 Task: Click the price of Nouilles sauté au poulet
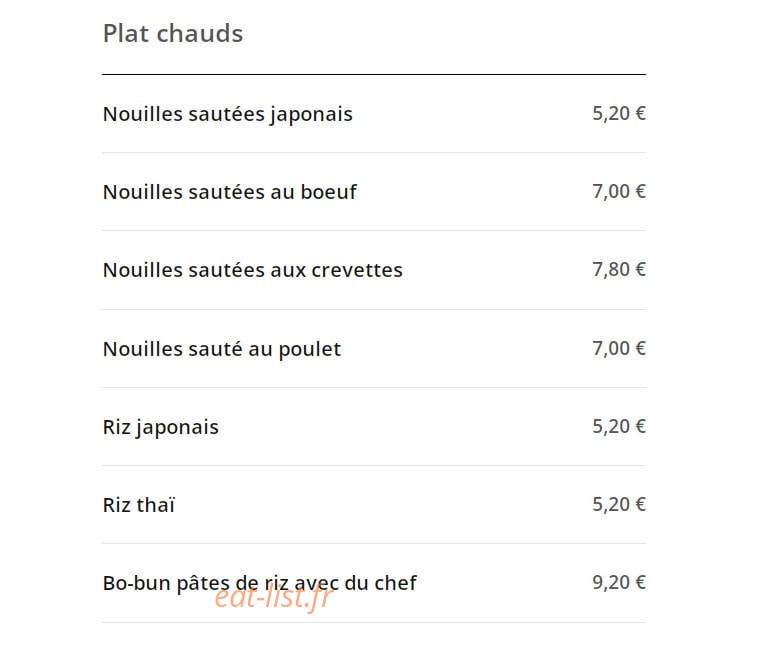(x=618, y=348)
